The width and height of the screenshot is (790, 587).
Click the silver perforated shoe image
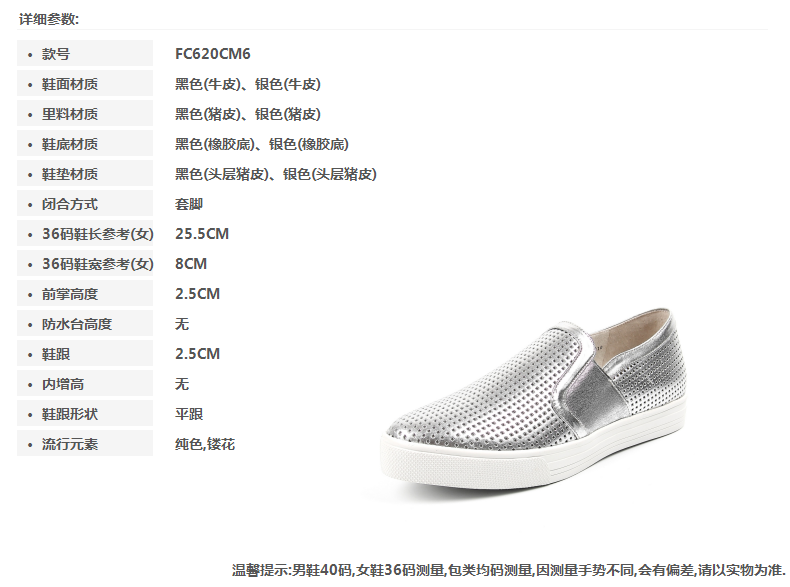(533, 399)
